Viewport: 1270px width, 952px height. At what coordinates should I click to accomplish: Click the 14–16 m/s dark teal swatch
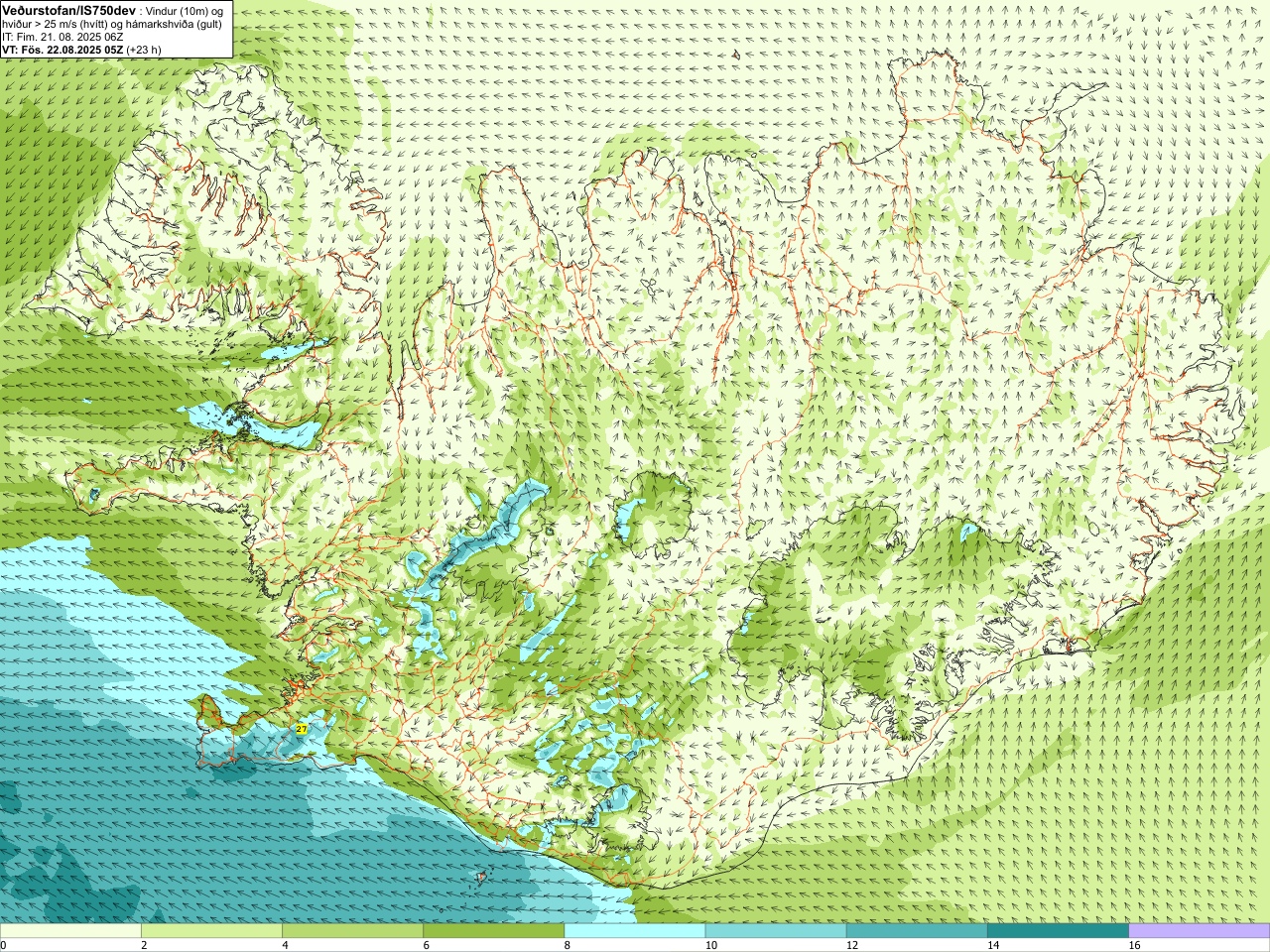coord(1058,931)
